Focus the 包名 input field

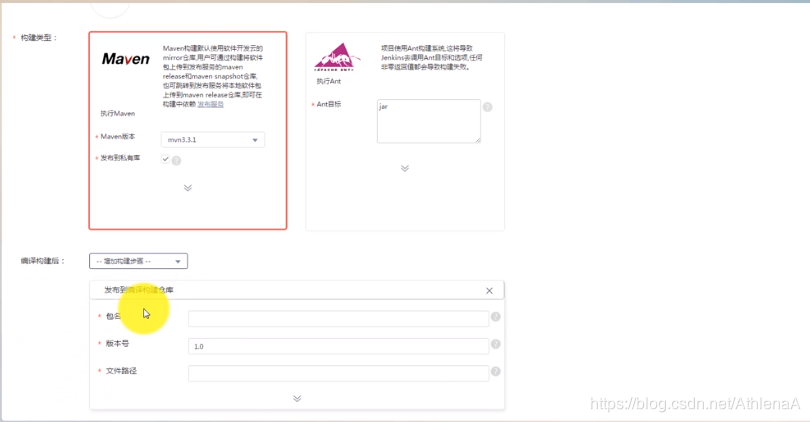click(x=338, y=319)
